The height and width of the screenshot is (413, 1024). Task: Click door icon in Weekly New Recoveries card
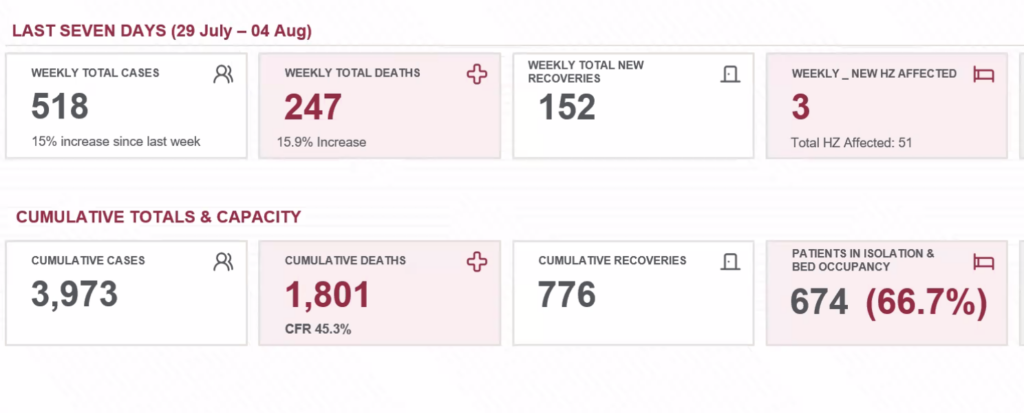[x=730, y=74]
